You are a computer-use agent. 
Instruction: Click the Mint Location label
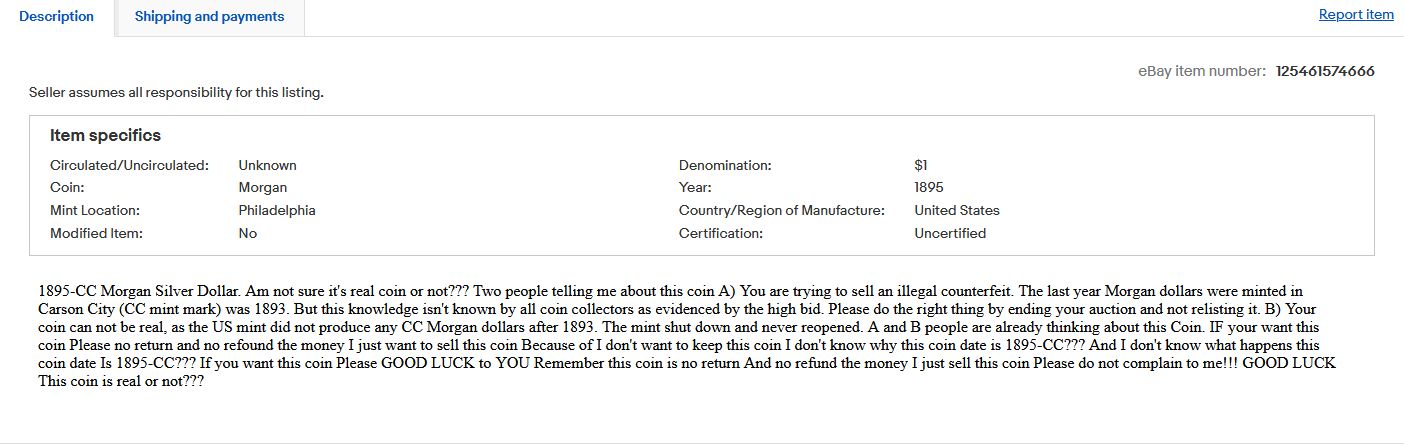[95, 211]
